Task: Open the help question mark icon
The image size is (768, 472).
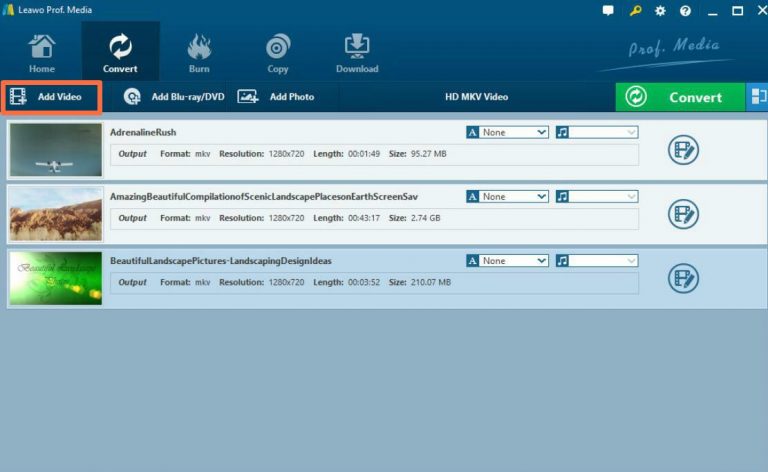Action: pos(685,11)
